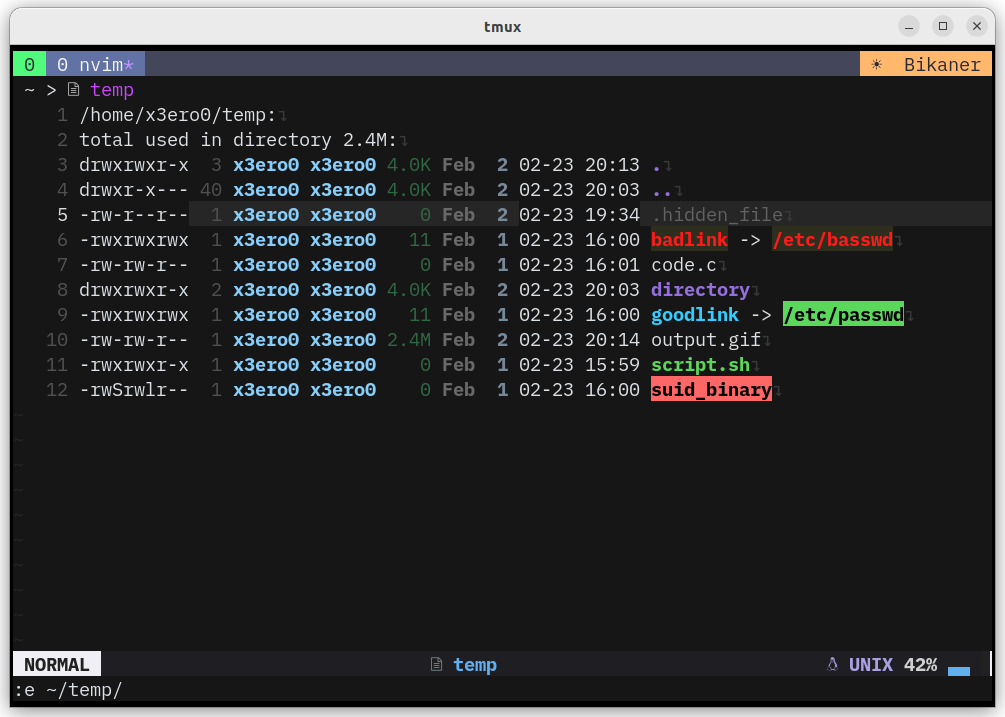Select the tmux session 0 indicator
This screenshot has width=1005, height=717.
pyautogui.click(x=29, y=65)
